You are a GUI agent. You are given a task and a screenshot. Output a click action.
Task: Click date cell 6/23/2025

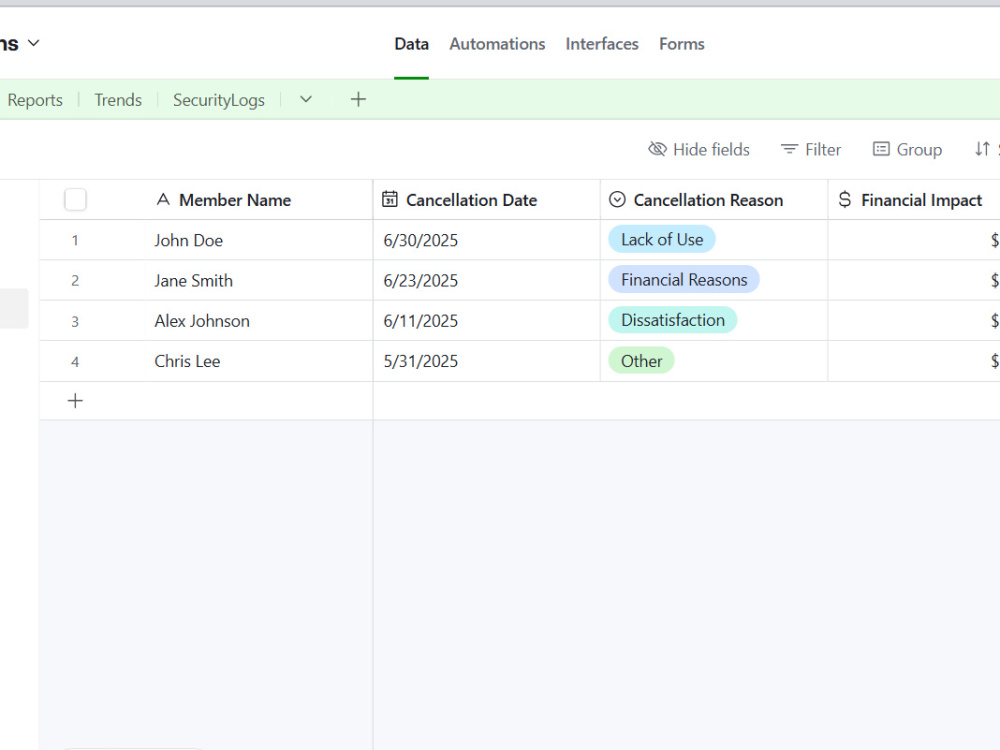[487, 281]
